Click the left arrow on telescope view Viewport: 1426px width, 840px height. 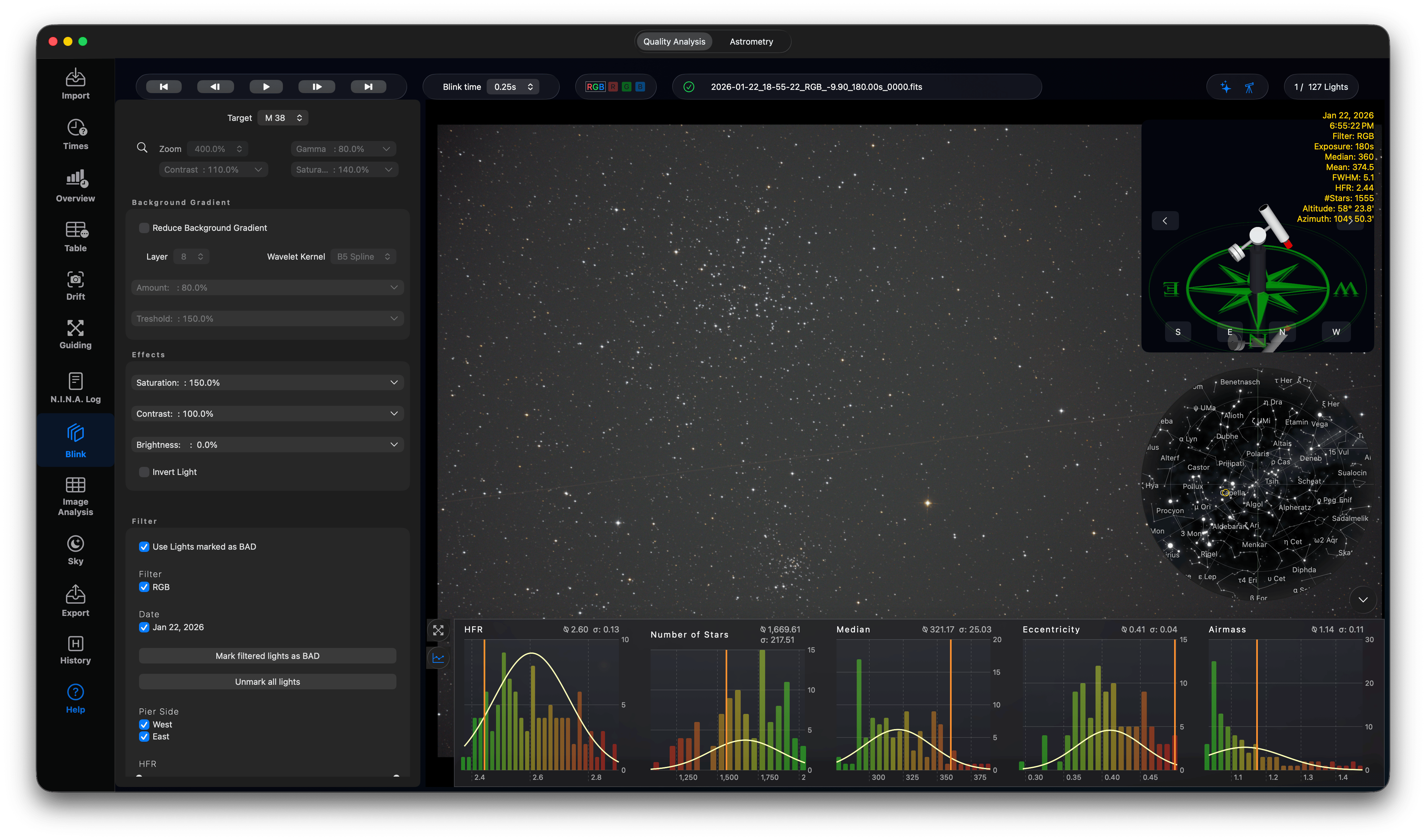pyautogui.click(x=1165, y=221)
